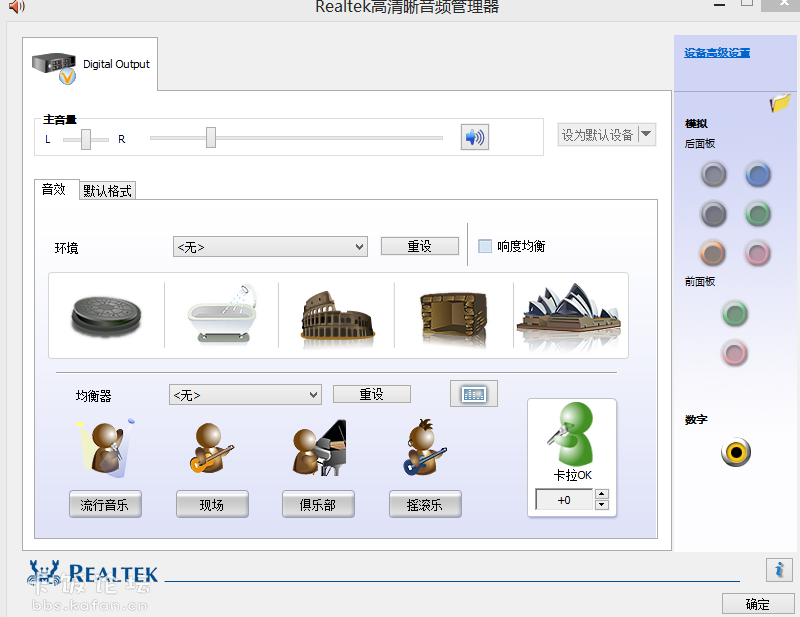Click the pink front panel jack
This screenshot has width=800, height=617.
click(x=735, y=353)
